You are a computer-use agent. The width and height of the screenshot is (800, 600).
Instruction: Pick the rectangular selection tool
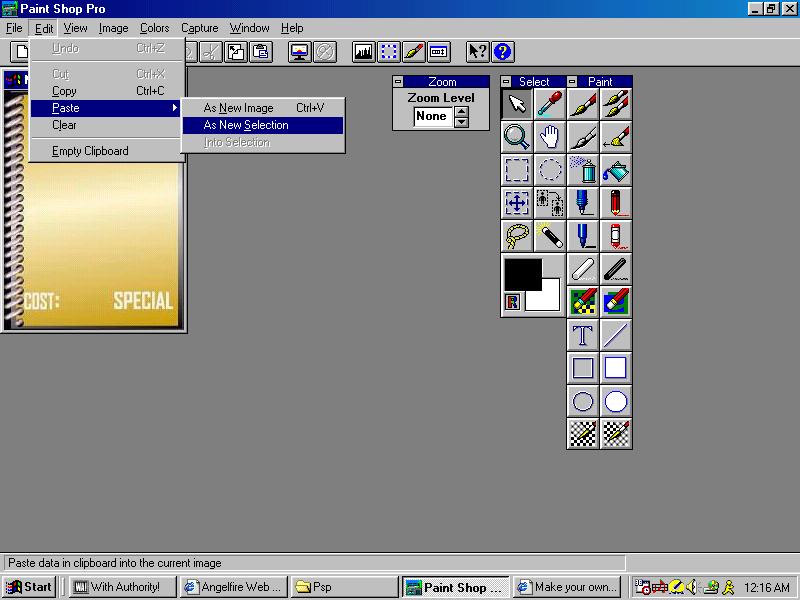click(517, 170)
